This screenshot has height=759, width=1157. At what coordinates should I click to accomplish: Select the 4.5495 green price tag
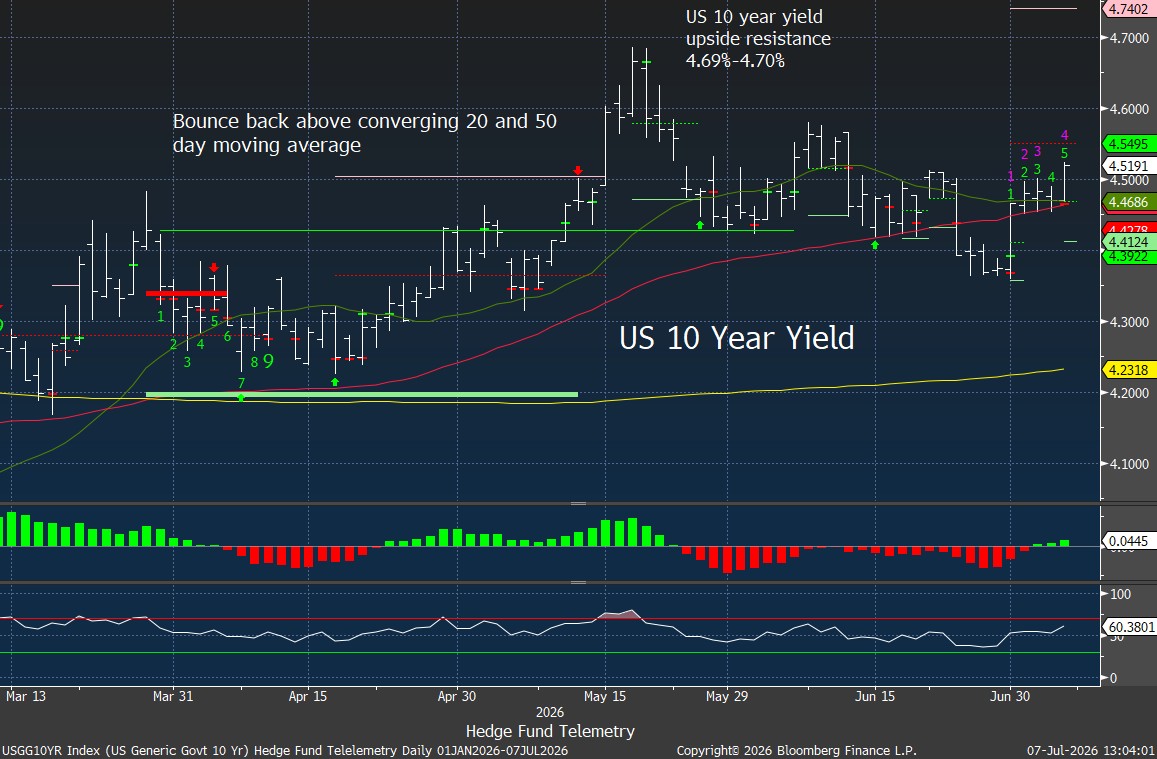tap(1126, 144)
